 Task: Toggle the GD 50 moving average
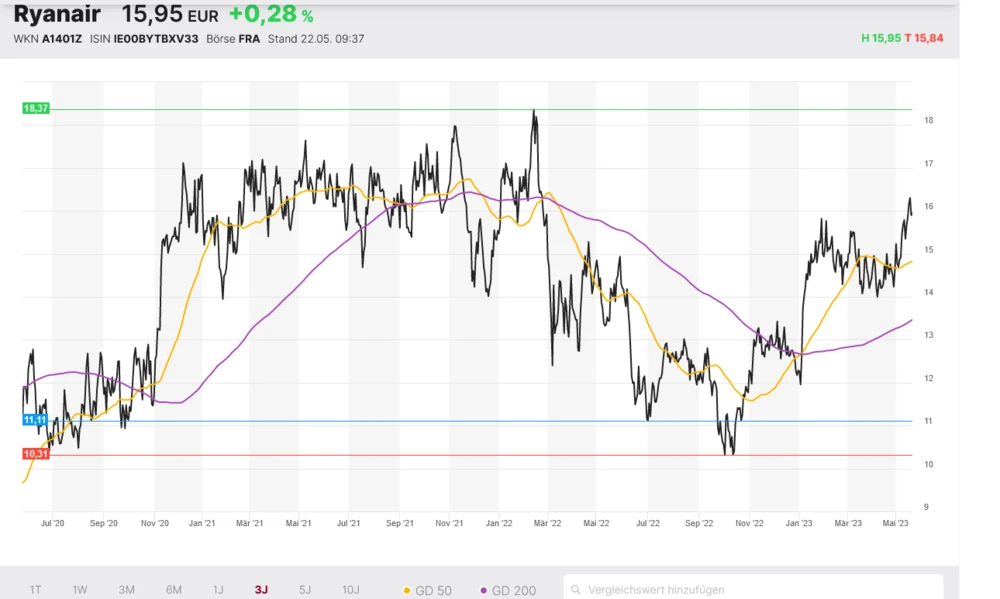pyautogui.click(x=426, y=590)
